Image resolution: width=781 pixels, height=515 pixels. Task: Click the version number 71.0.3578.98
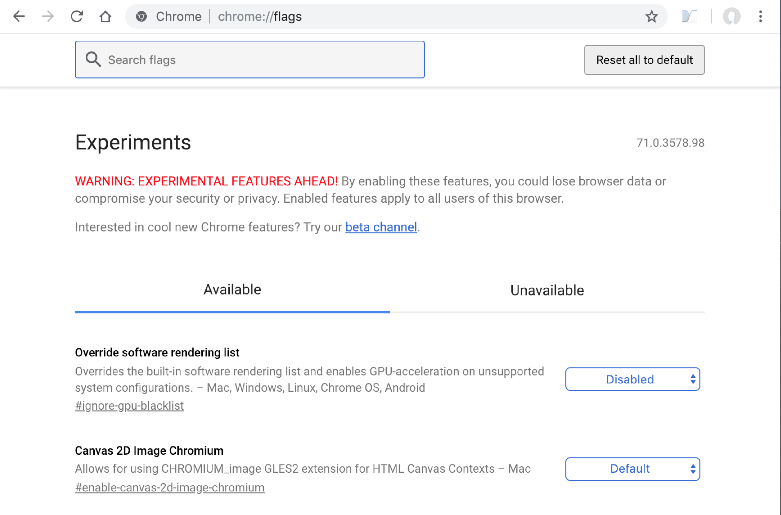(x=670, y=143)
